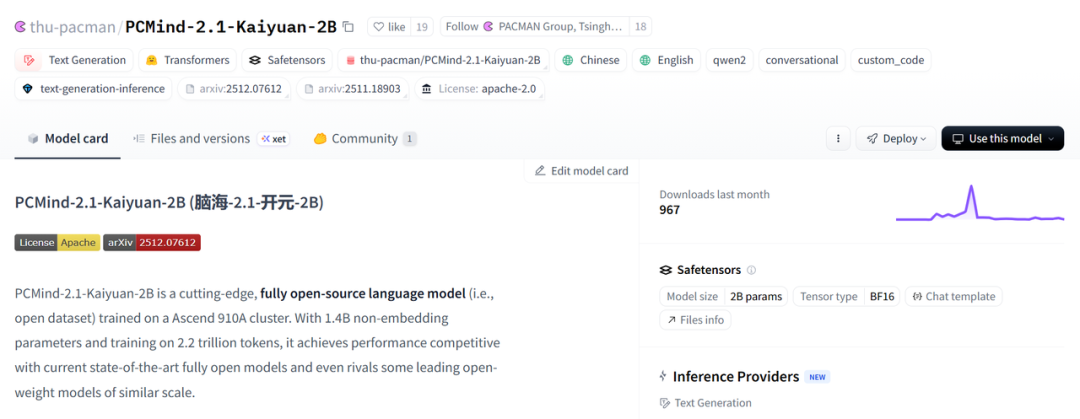Click Edit model card
The height and width of the screenshot is (419, 1080).
coord(582,171)
